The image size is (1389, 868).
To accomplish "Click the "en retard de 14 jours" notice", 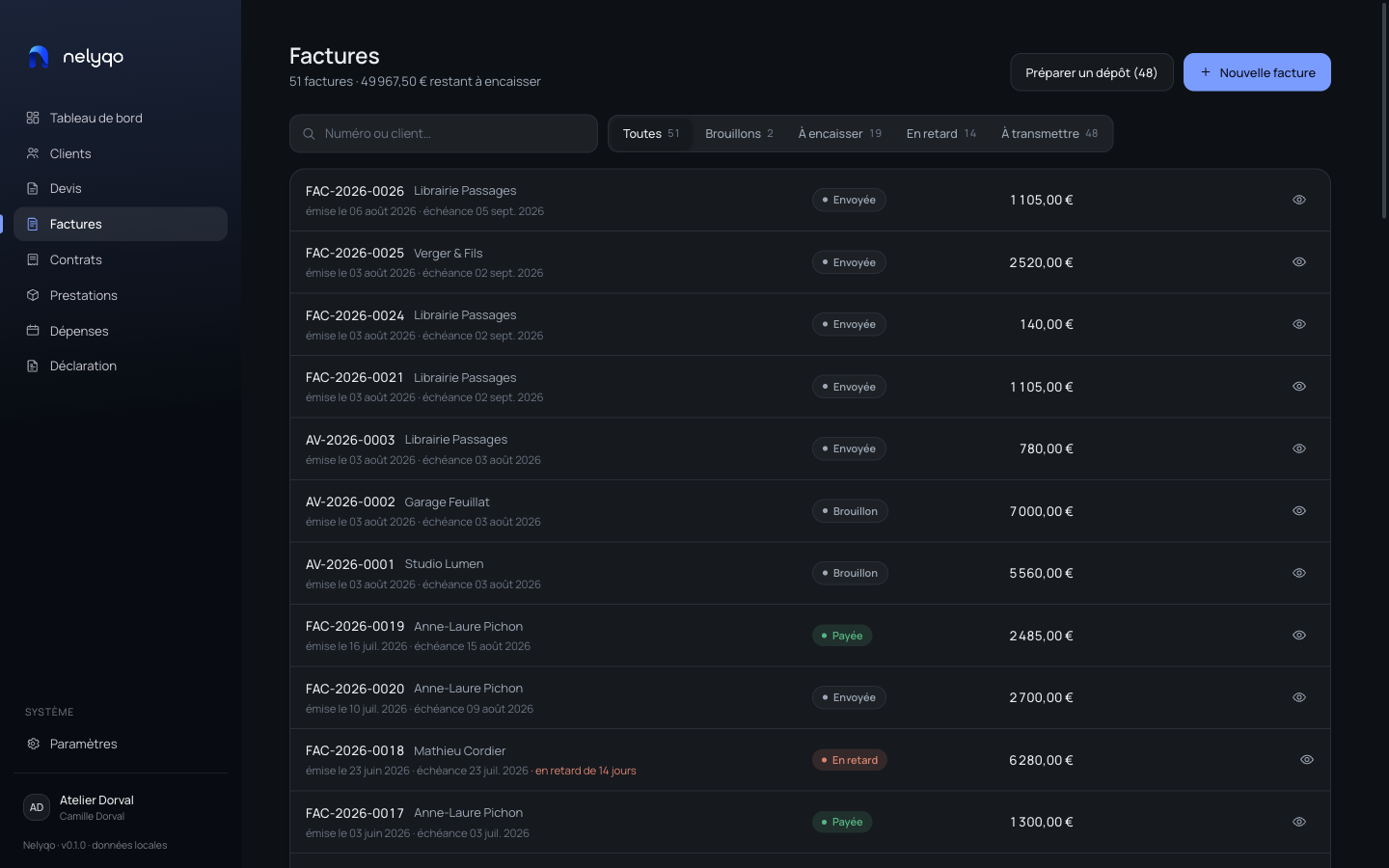I will [586, 771].
